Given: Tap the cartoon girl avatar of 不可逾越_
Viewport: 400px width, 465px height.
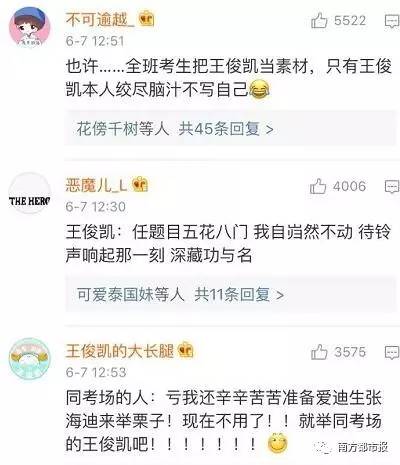Looking at the screenshot, I should click(x=30, y=27).
